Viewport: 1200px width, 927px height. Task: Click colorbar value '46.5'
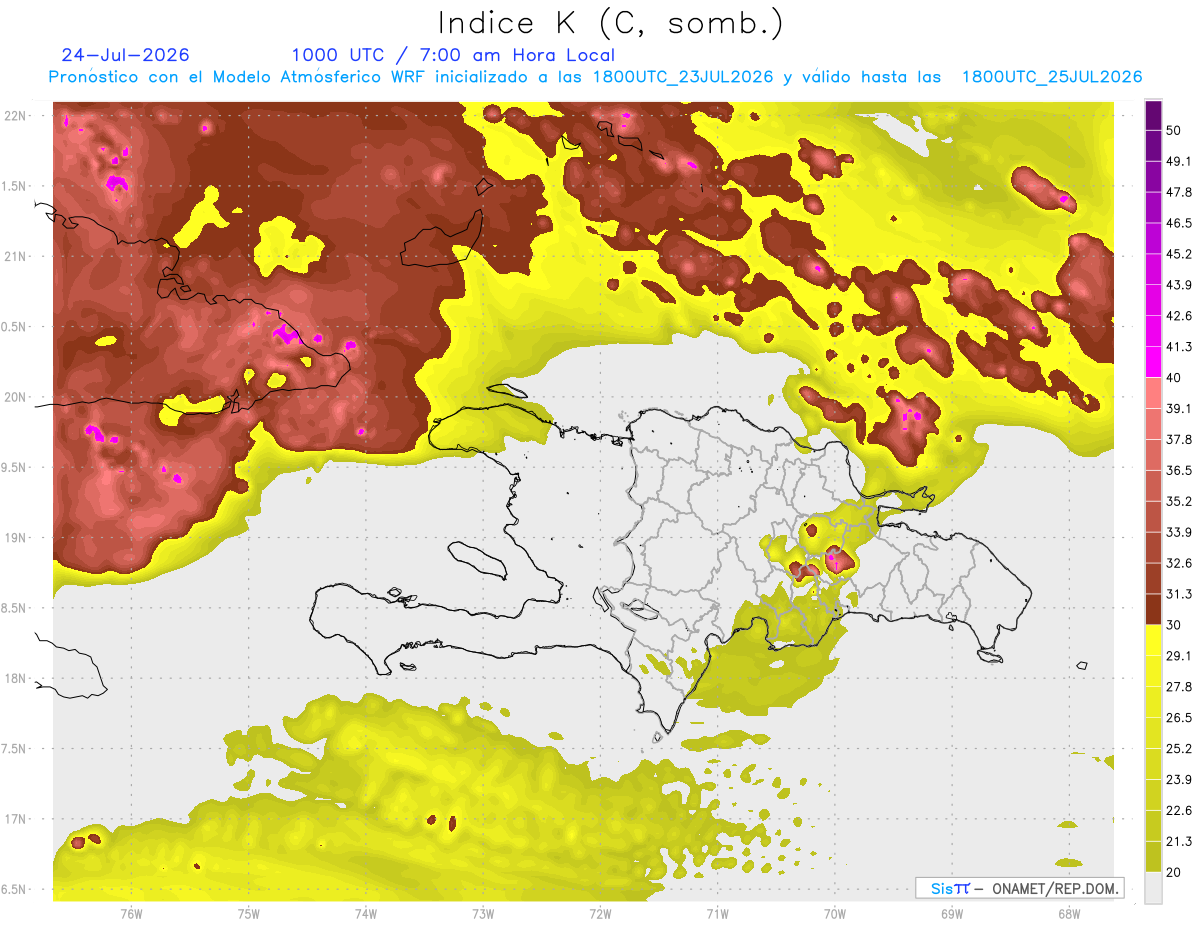1179,223
